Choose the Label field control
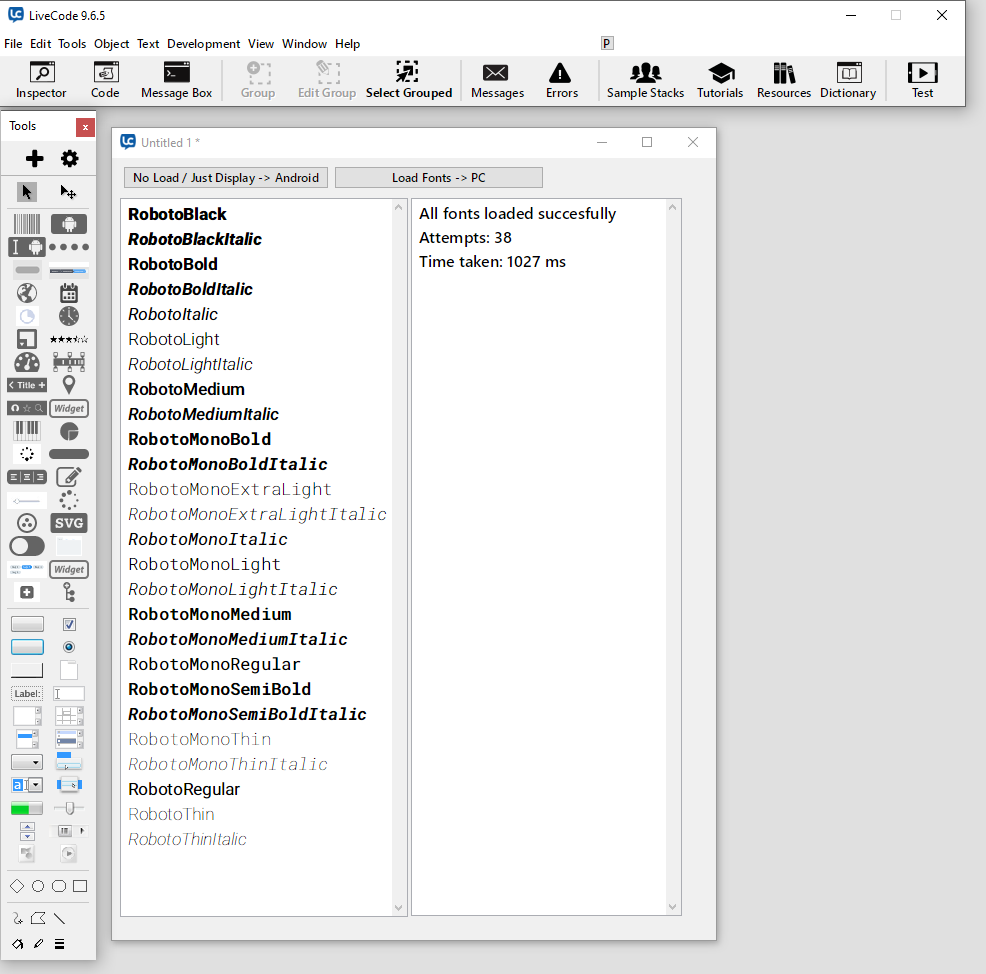The width and height of the screenshot is (986, 974). click(x=27, y=694)
